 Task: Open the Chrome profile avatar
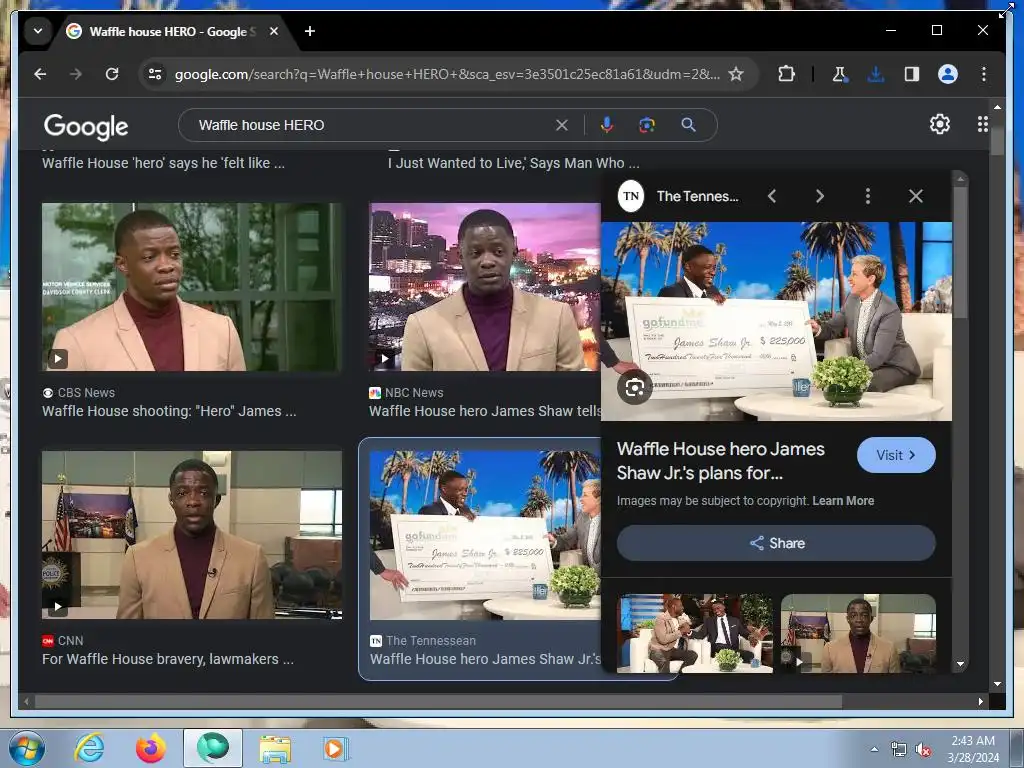click(x=948, y=74)
